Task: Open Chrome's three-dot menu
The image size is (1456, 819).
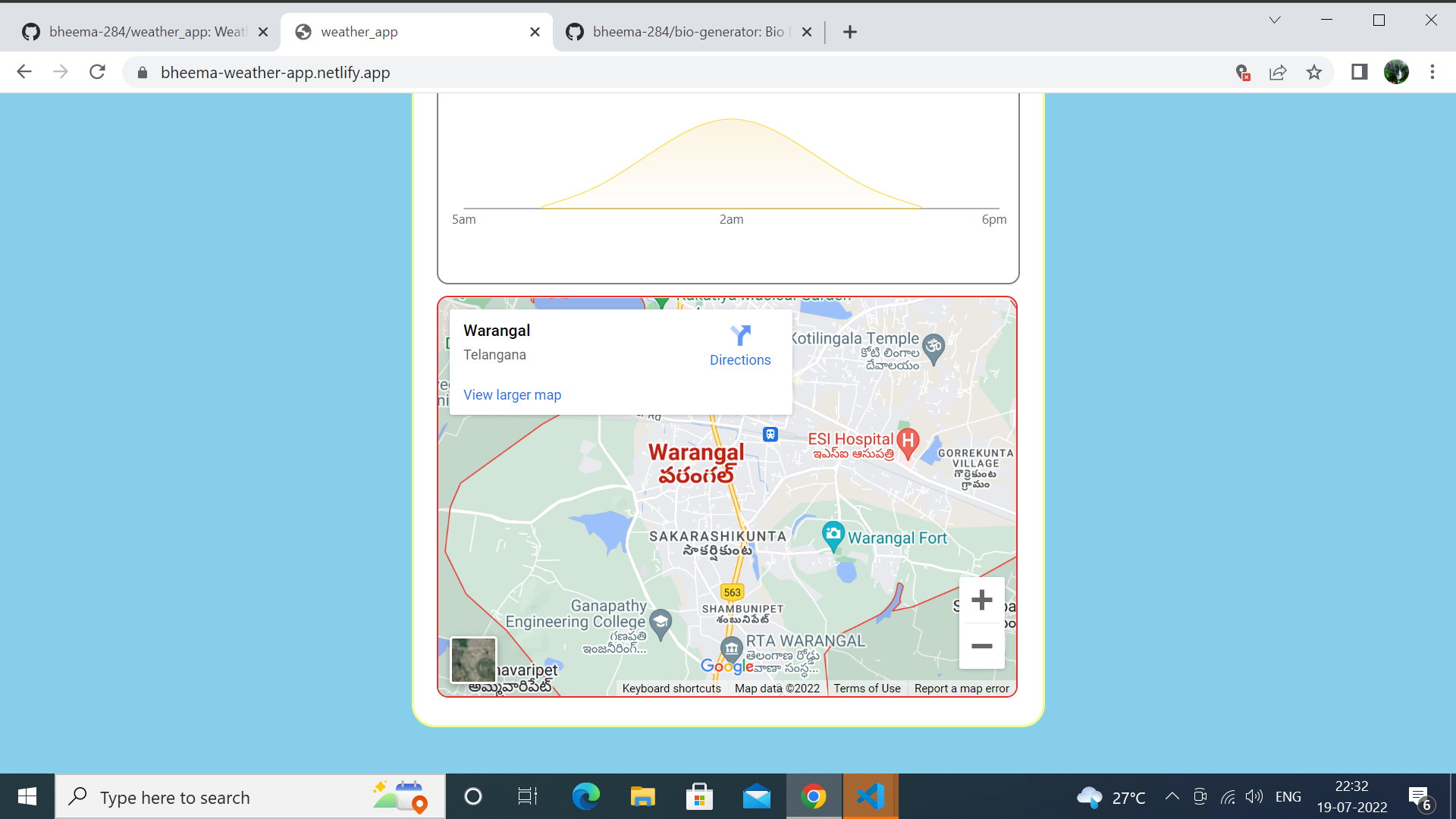Action: coord(1432,72)
